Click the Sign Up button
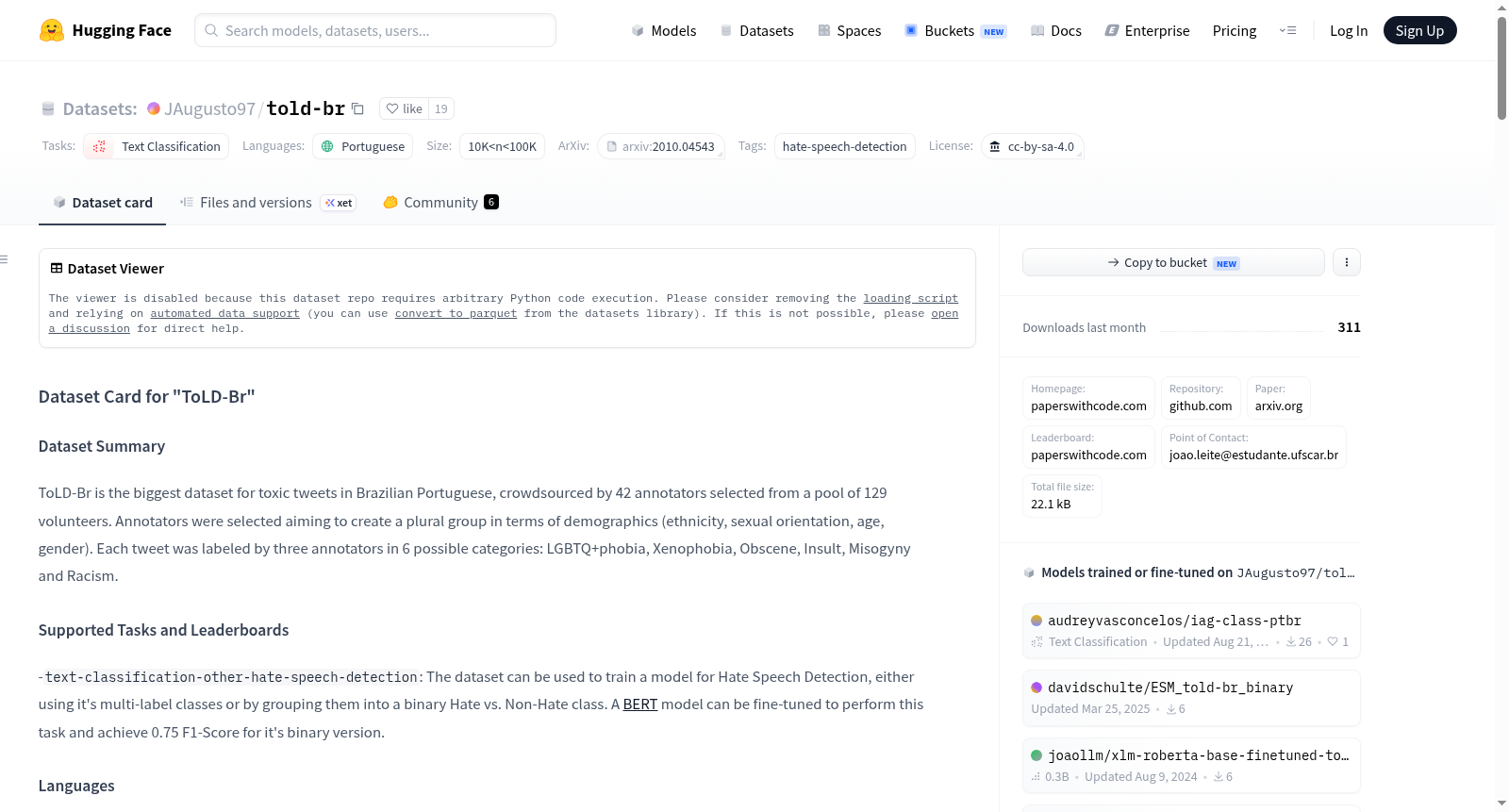This screenshot has width=1509, height=812. pos(1419,30)
